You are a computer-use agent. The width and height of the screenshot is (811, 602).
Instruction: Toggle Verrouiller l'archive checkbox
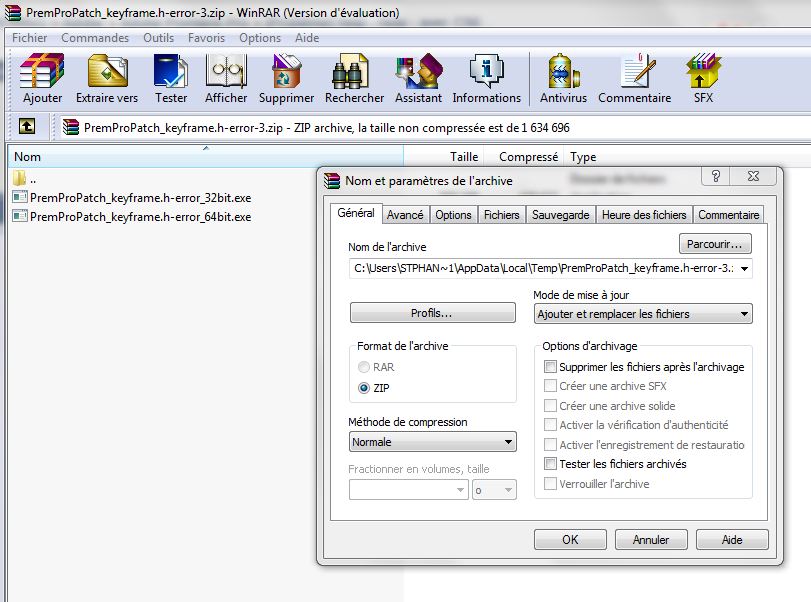(x=550, y=484)
